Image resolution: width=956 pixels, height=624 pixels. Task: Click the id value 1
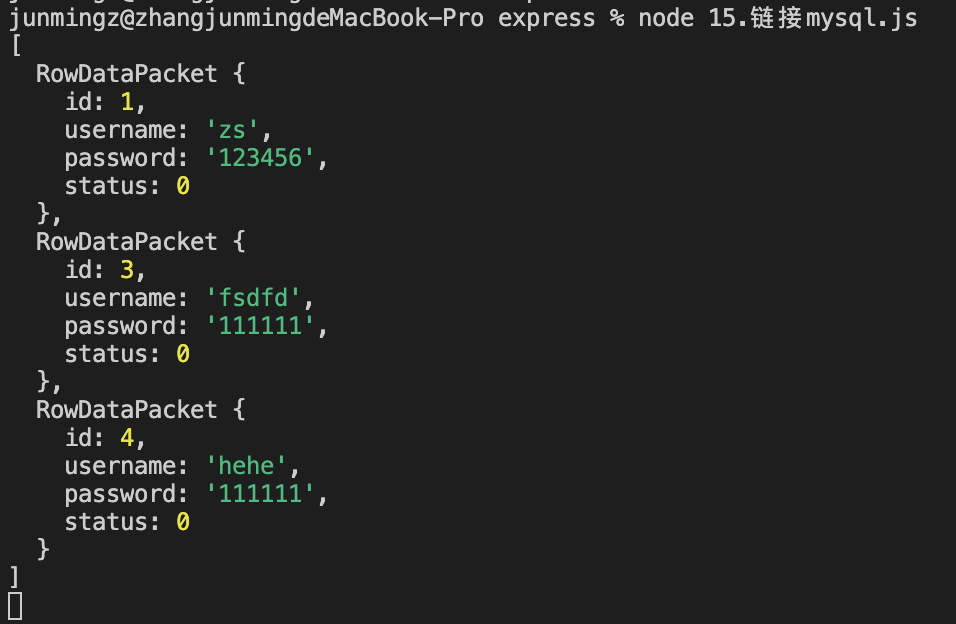point(127,102)
